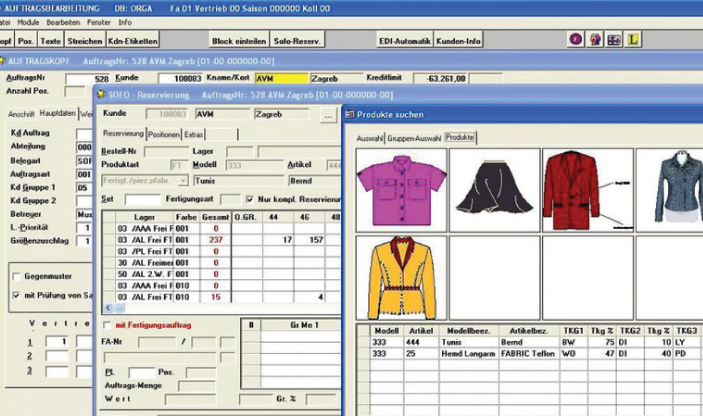Click the Texte toolbar button
Viewport: 703px width, 416px height.
click(50, 41)
